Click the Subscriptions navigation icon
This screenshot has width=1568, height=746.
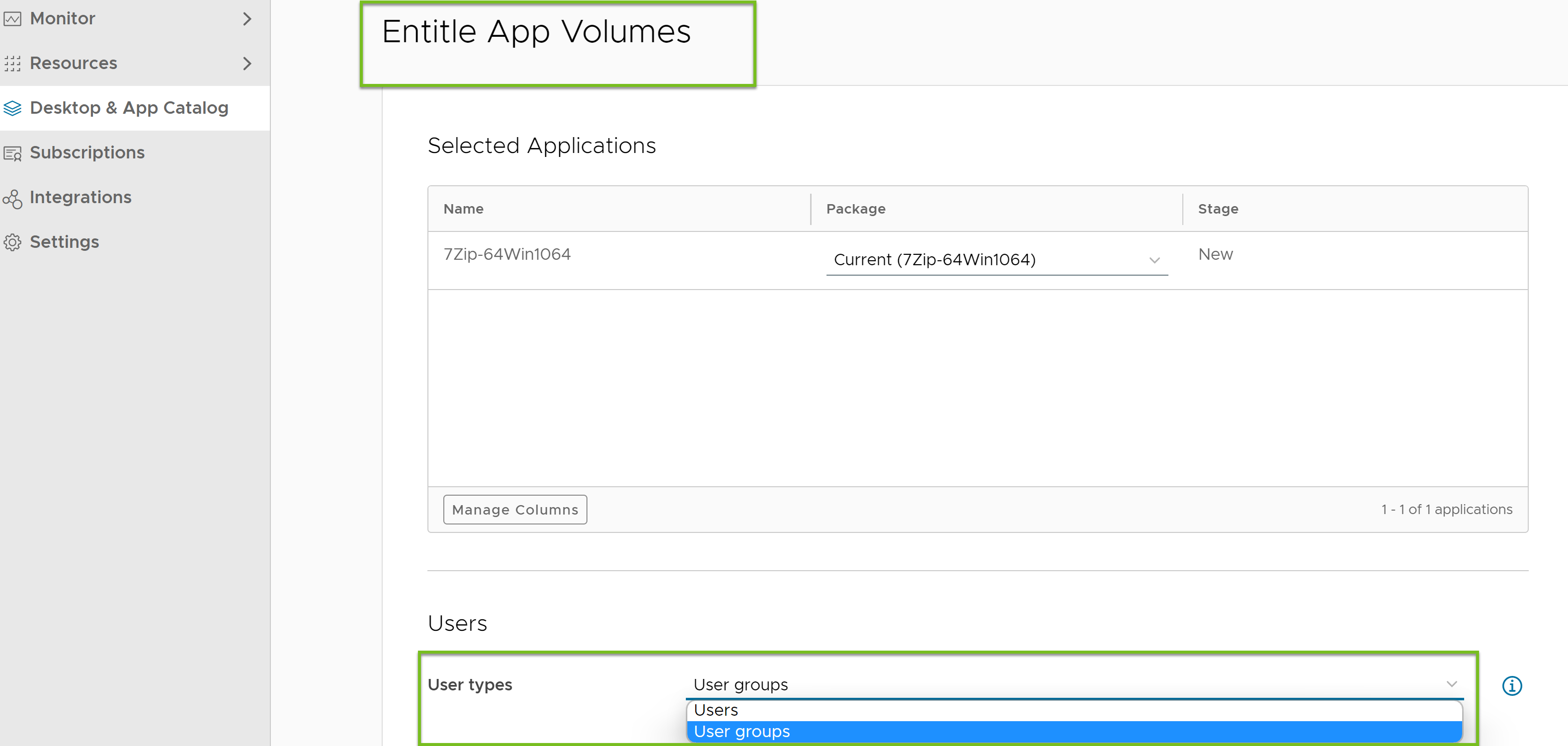pos(13,152)
